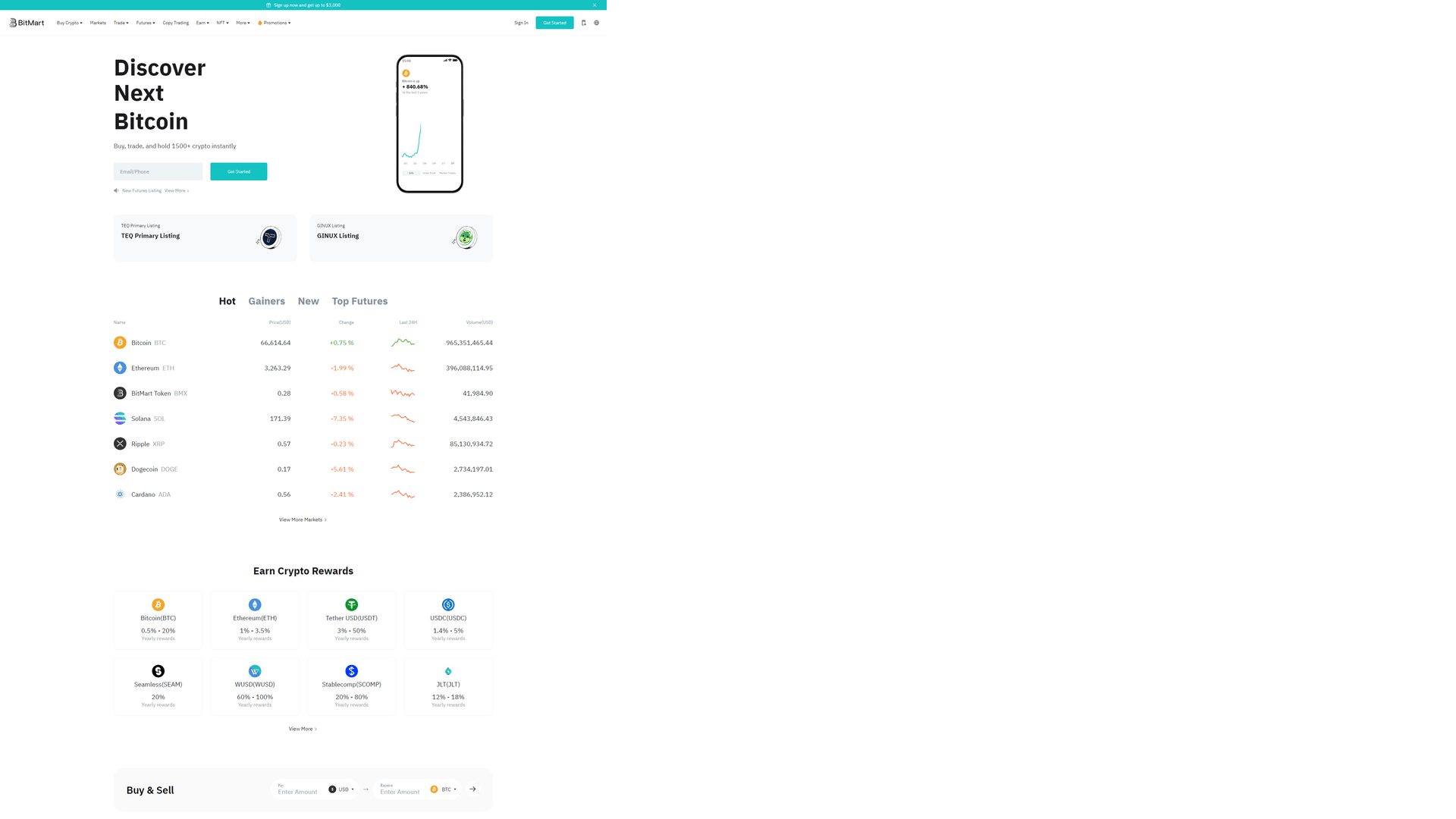Click the Dogecoin coin icon

click(120, 469)
